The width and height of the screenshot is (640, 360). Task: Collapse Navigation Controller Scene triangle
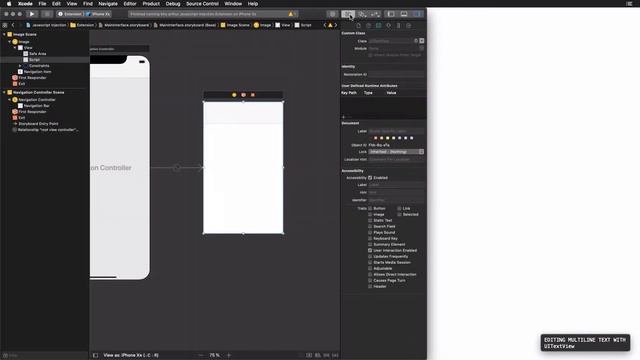click(4, 92)
